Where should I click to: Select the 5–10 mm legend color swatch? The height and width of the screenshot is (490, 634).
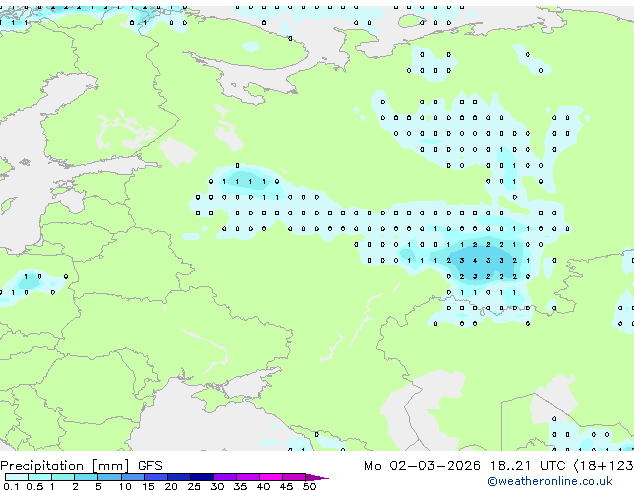[109, 477]
